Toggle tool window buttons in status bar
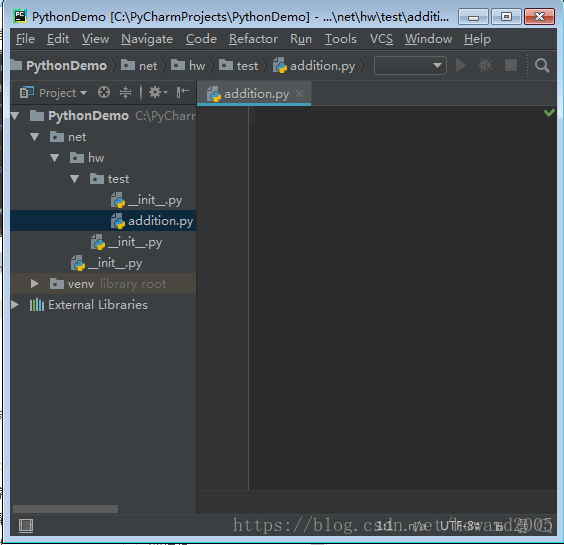This screenshot has height=545, width=564. (x=26, y=525)
